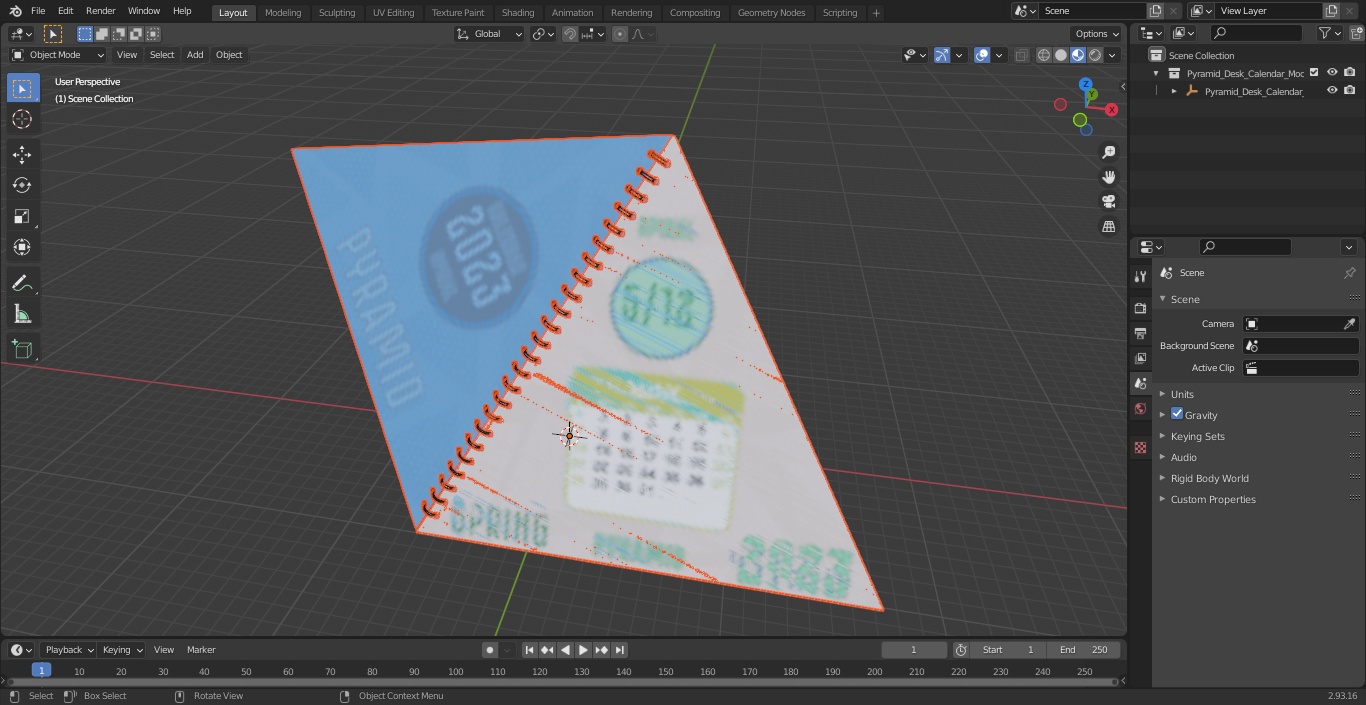The height and width of the screenshot is (705, 1366).
Task: Select the Annotate tool
Action: [22, 284]
